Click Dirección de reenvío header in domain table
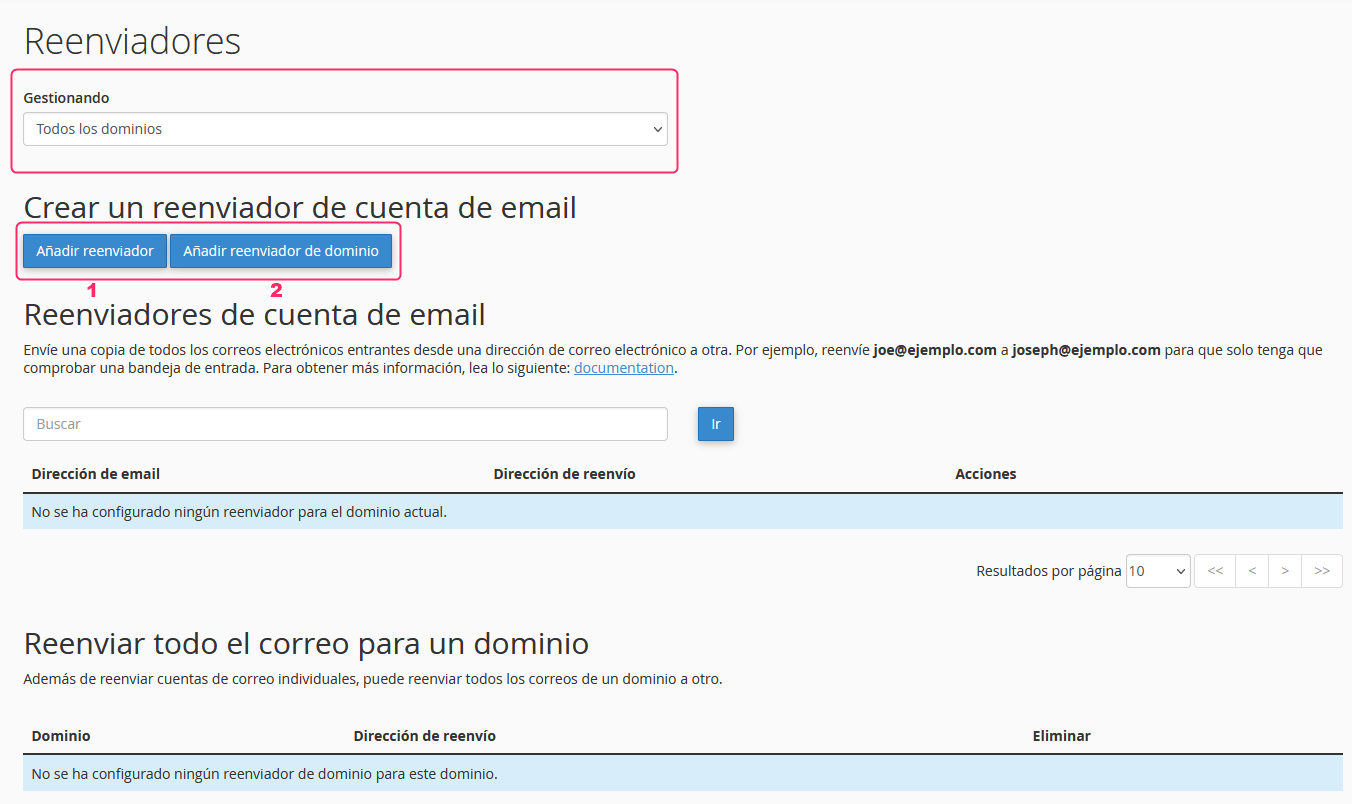This screenshot has height=804, width=1352. pyautogui.click(x=424, y=736)
